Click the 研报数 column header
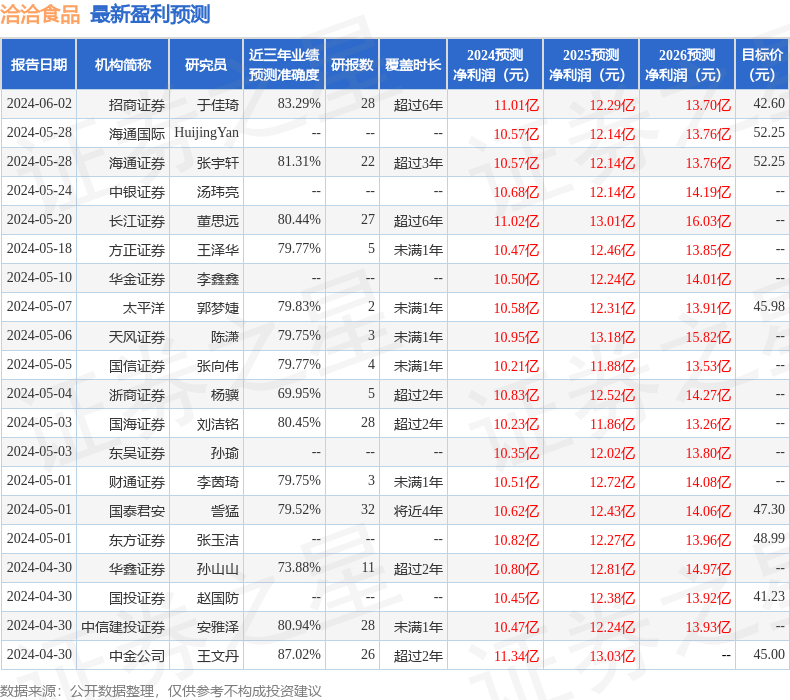 [x=352, y=65]
